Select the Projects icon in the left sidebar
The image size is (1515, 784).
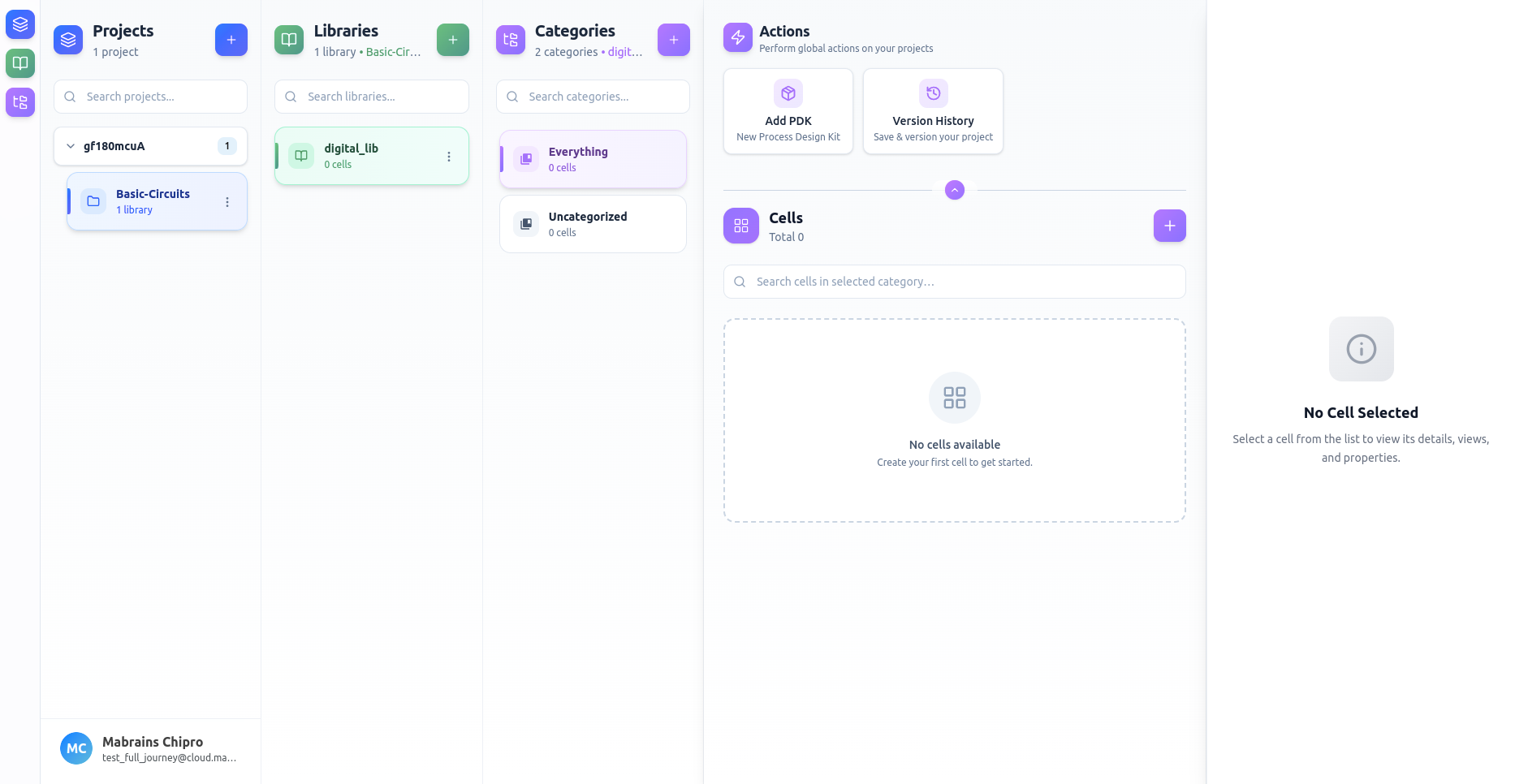pyautogui.click(x=19, y=24)
